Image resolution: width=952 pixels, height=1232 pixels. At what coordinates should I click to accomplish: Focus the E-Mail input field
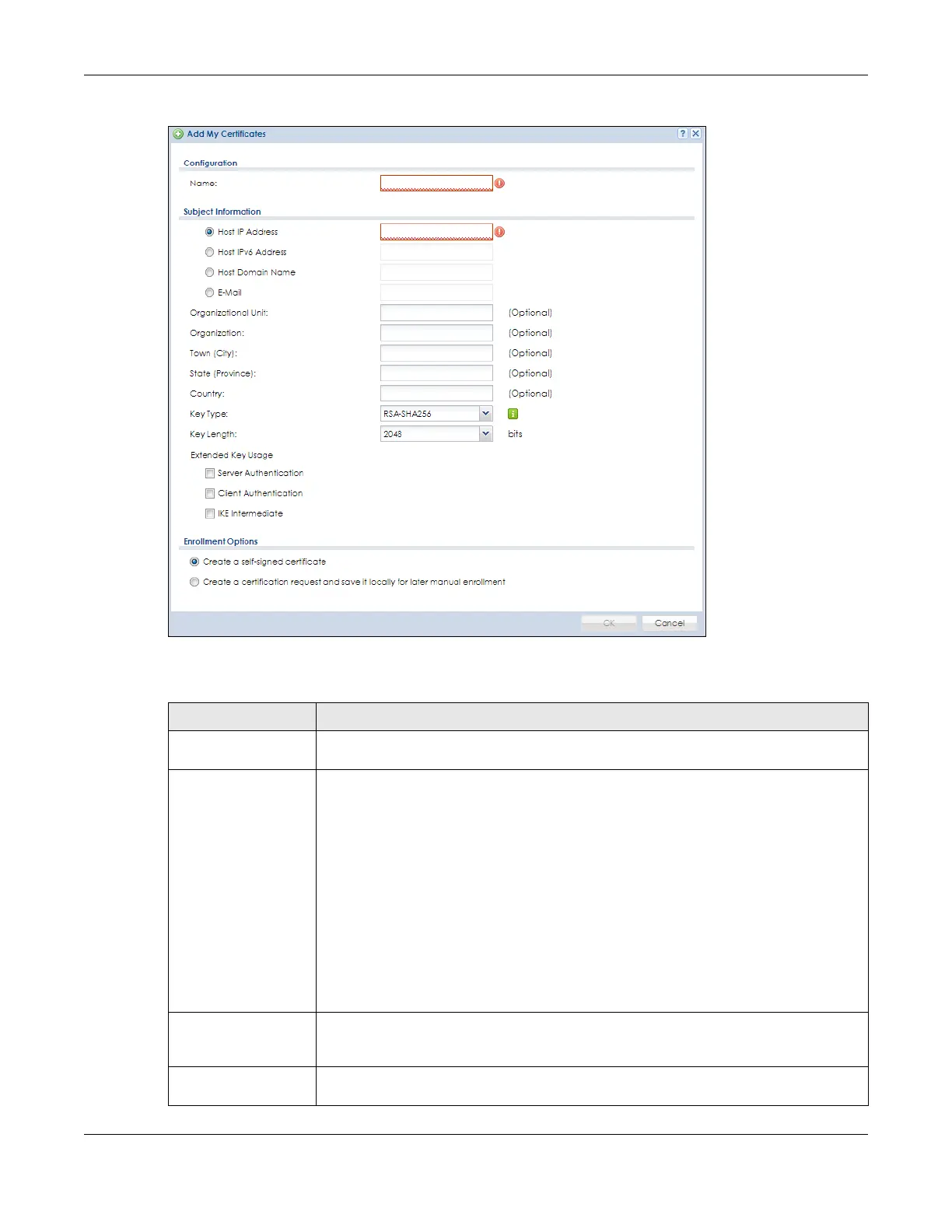[x=436, y=292]
